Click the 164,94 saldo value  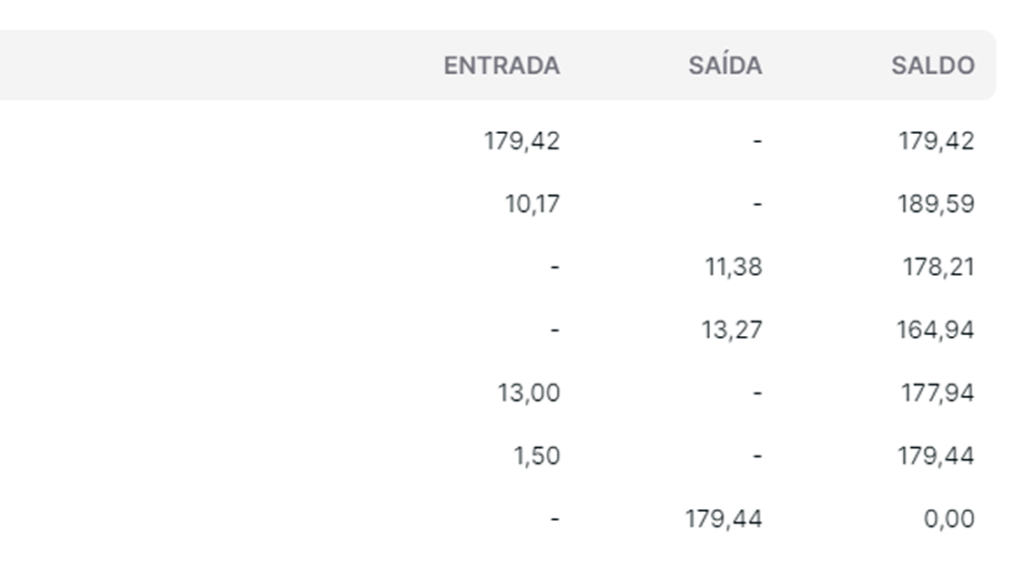click(x=934, y=330)
